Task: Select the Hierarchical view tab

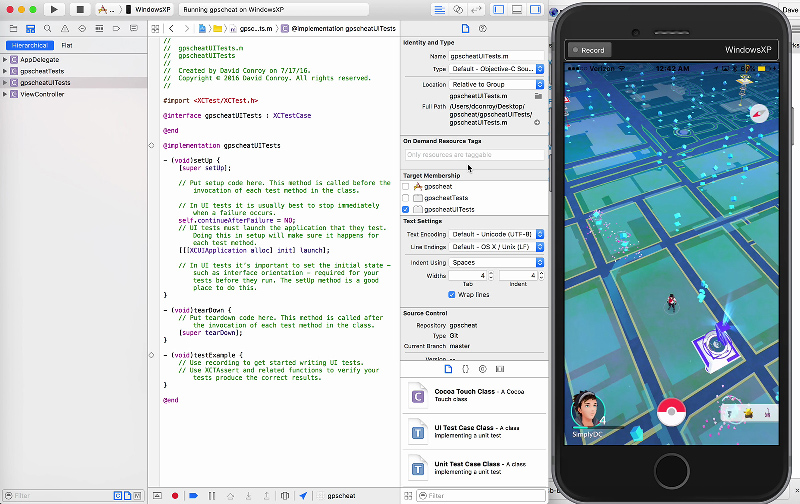Action: pos(30,45)
